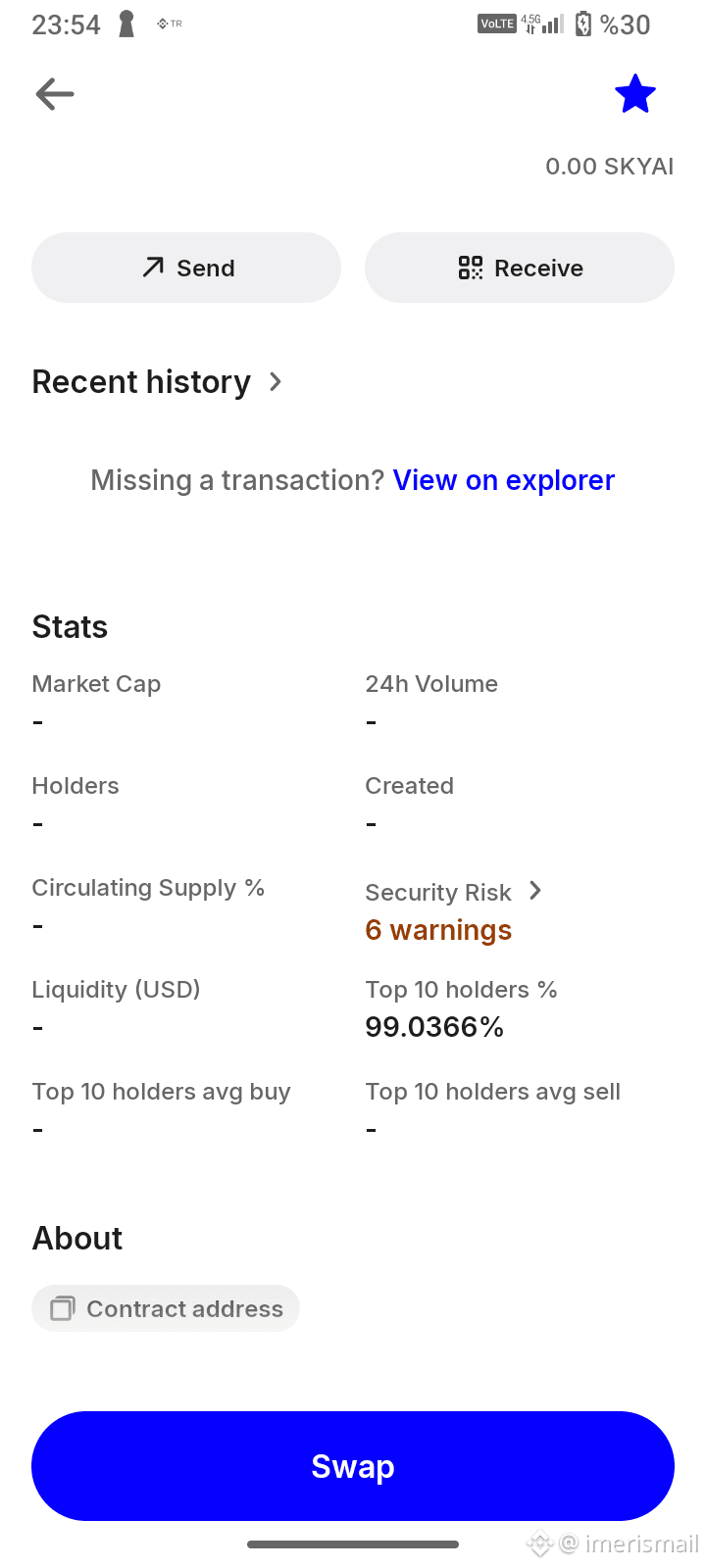Open the Security Risk label
Screen dimensions: 706x1568
(438, 893)
